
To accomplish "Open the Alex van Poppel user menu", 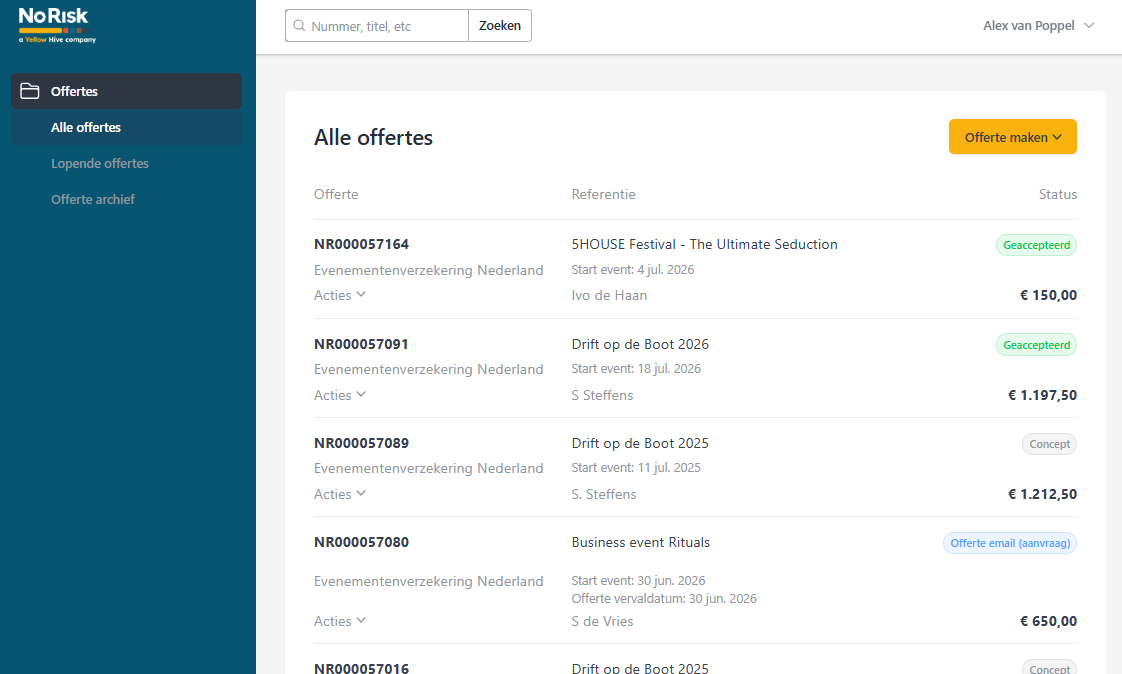I will pos(1038,26).
